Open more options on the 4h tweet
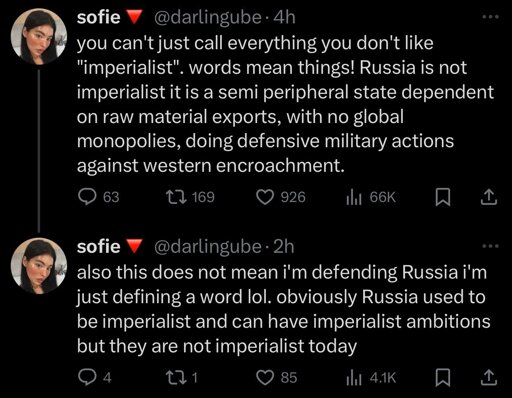512x398 pixels. pyautogui.click(x=491, y=16)
